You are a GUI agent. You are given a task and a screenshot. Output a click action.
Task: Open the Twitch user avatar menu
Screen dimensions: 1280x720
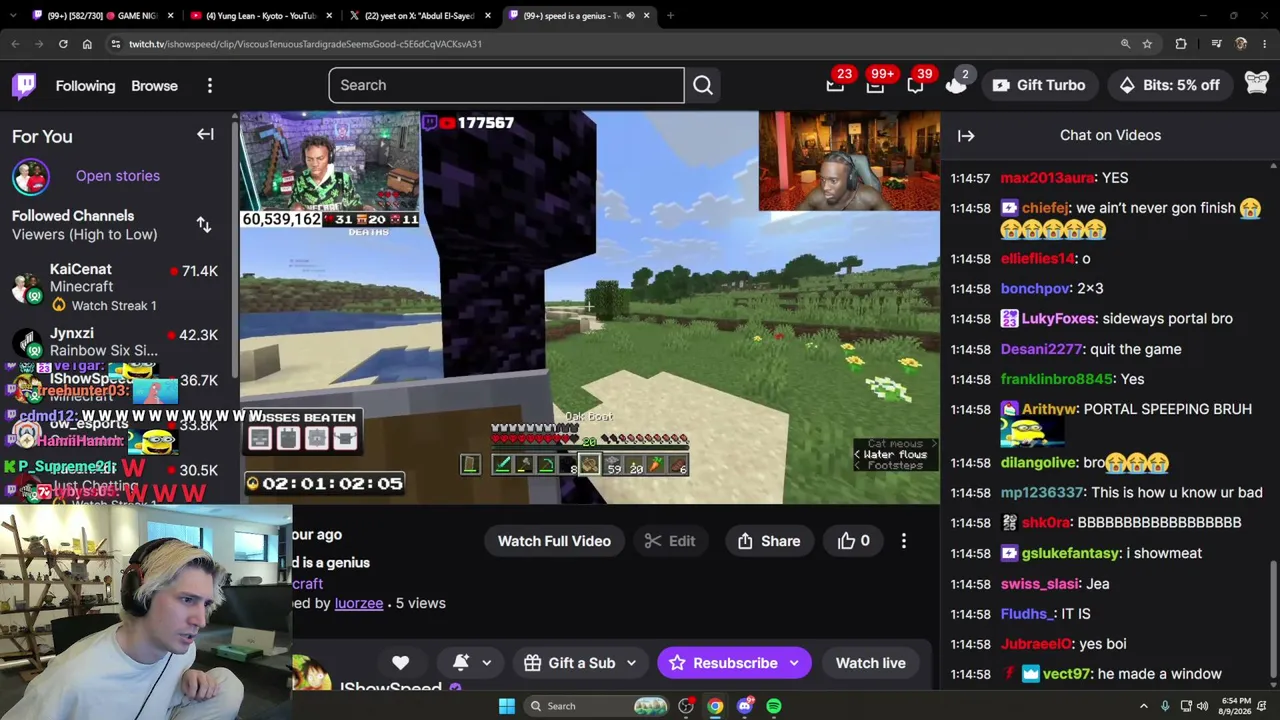pos(1256,85)
